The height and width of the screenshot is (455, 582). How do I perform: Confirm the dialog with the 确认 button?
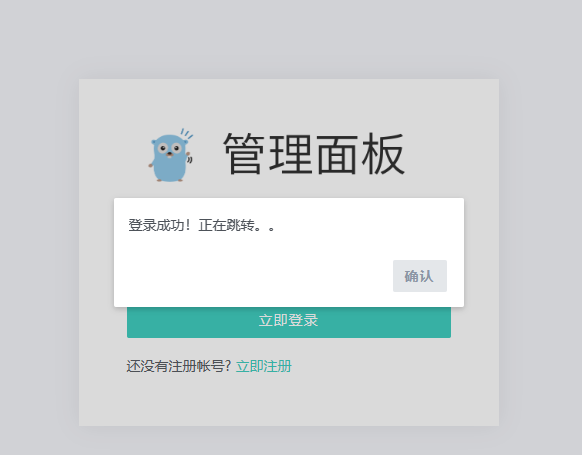pyautogui.click(x=420, y=276)
